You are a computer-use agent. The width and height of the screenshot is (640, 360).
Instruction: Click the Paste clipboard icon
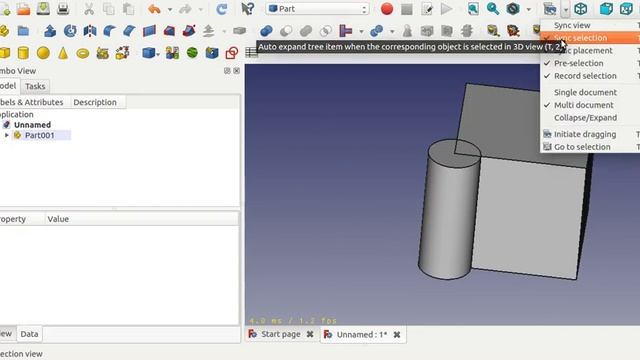coord(128,9)
